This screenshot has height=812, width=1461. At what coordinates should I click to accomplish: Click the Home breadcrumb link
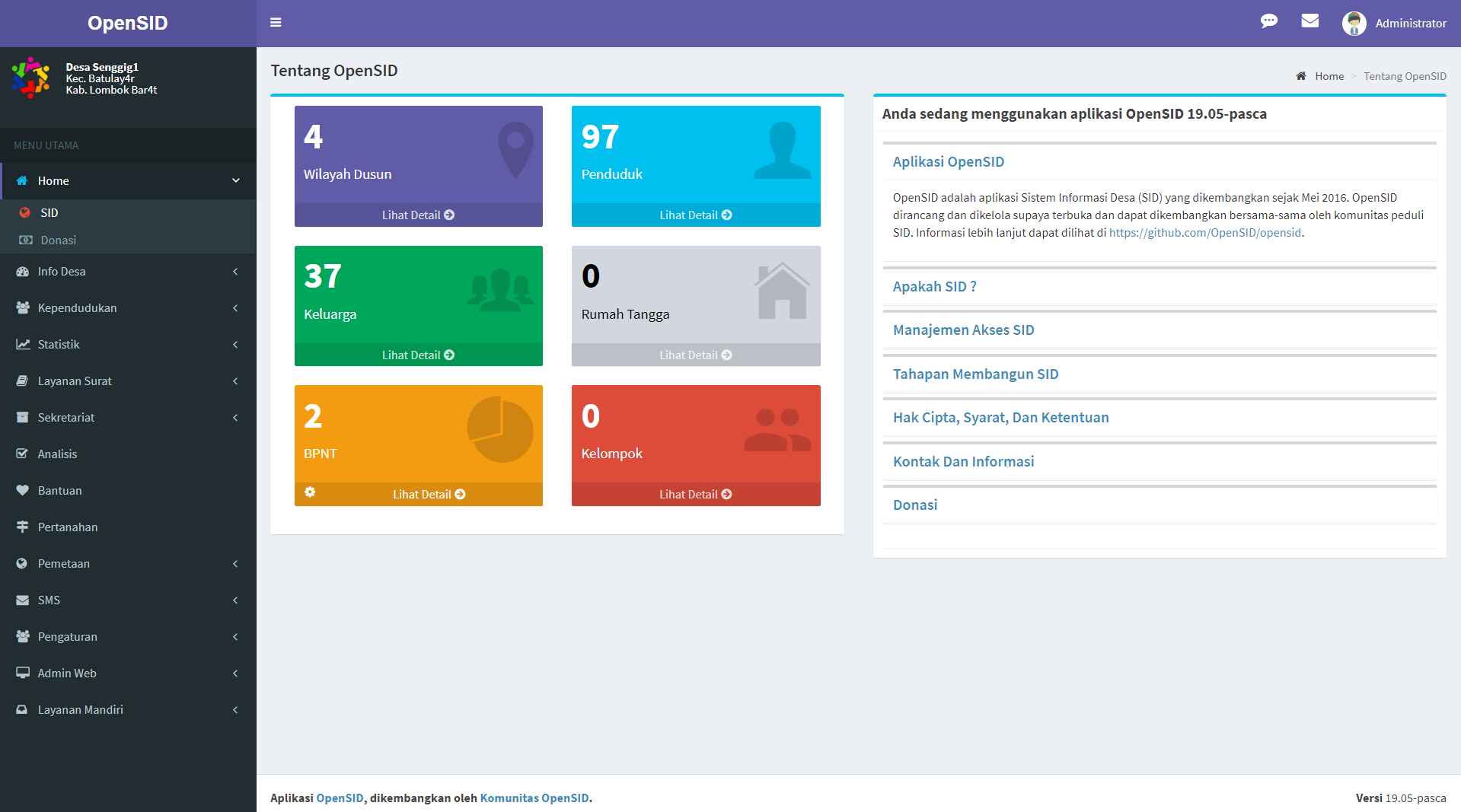pos(1329,76)
